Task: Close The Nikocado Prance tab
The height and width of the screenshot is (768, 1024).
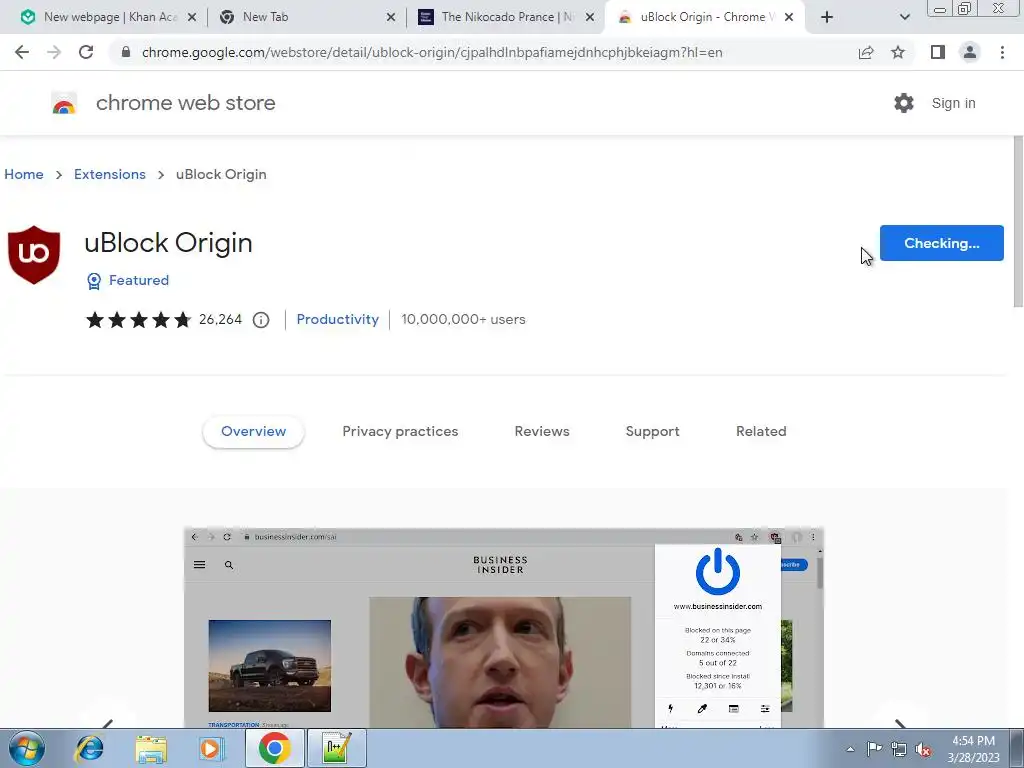Action: coord(590,17)
